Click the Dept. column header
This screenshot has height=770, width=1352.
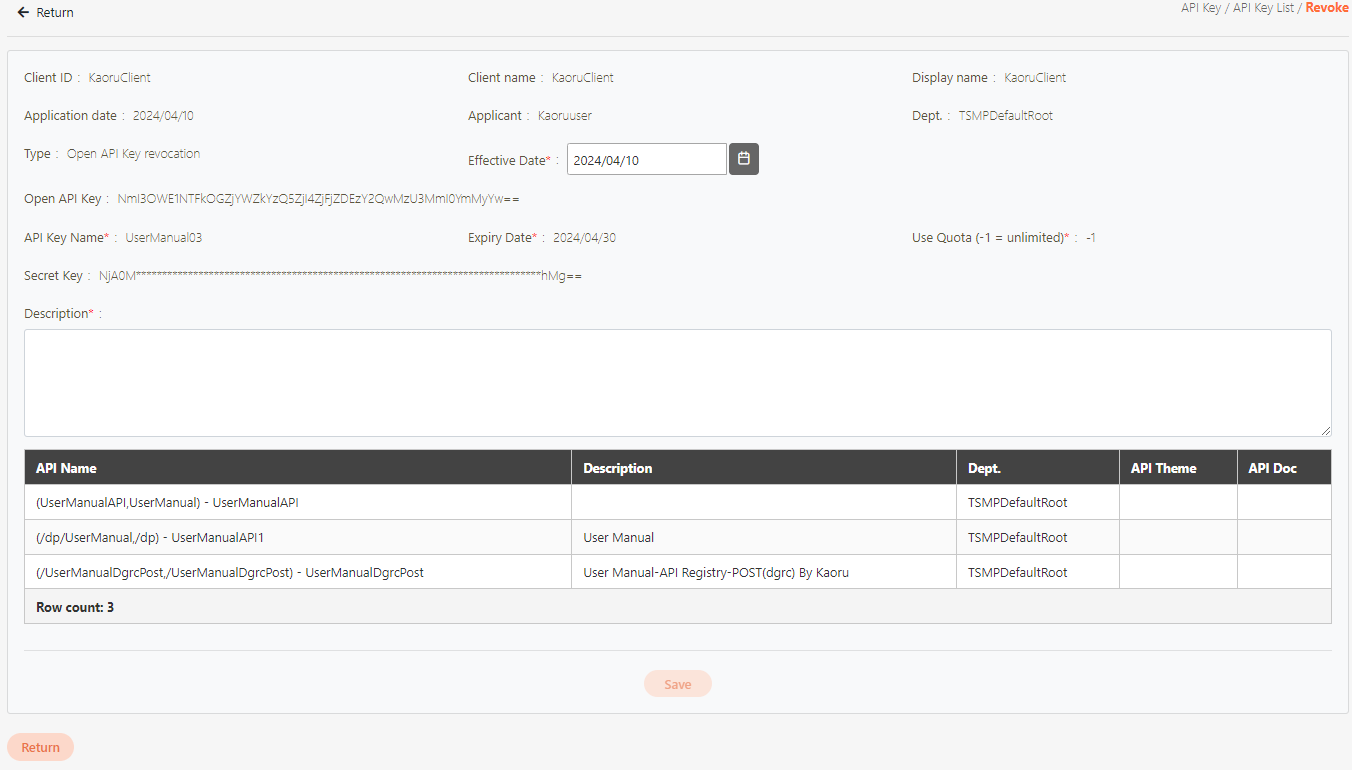(x=984, y=468)
